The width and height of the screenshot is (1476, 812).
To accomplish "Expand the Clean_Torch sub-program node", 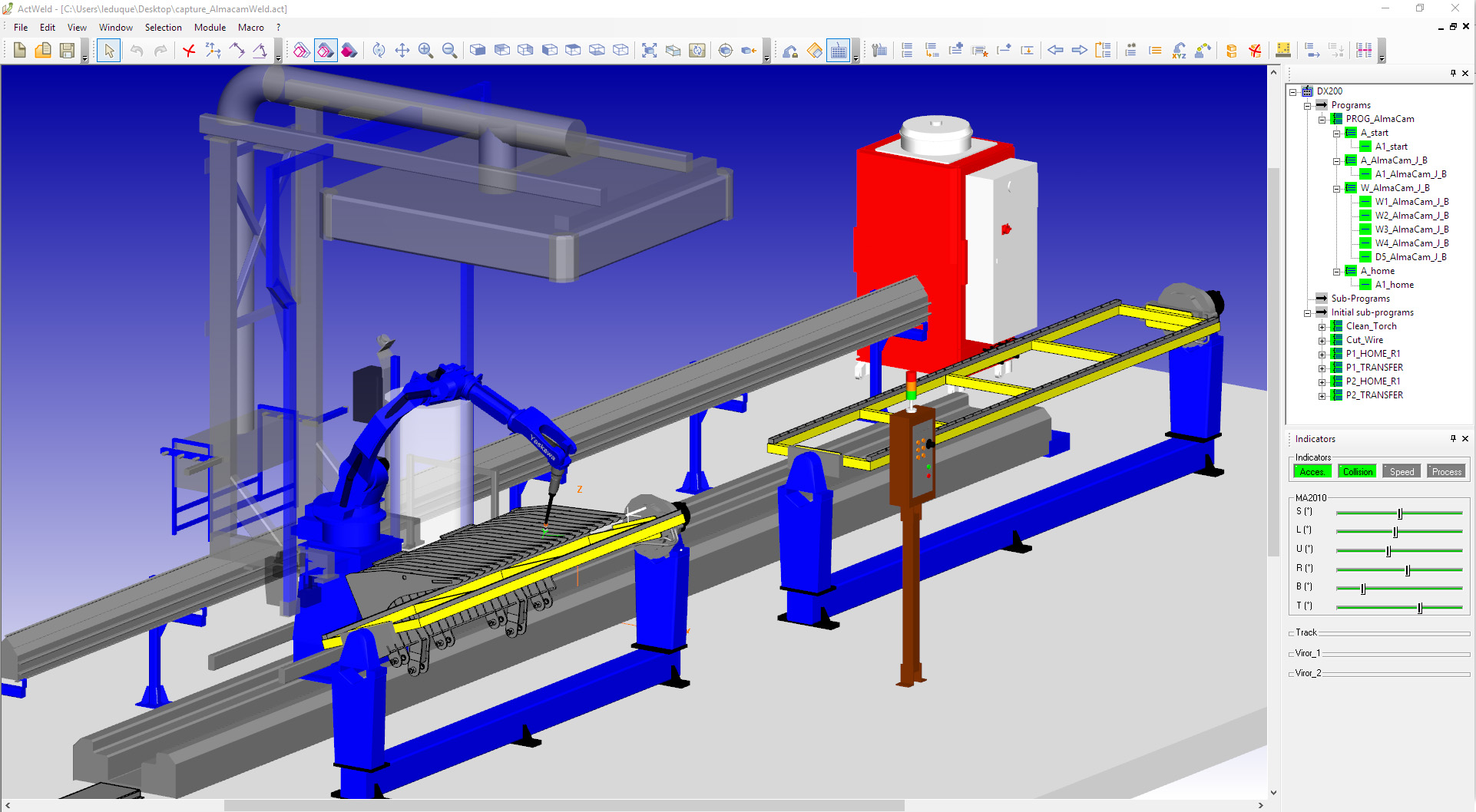I will pos(1322,327).
